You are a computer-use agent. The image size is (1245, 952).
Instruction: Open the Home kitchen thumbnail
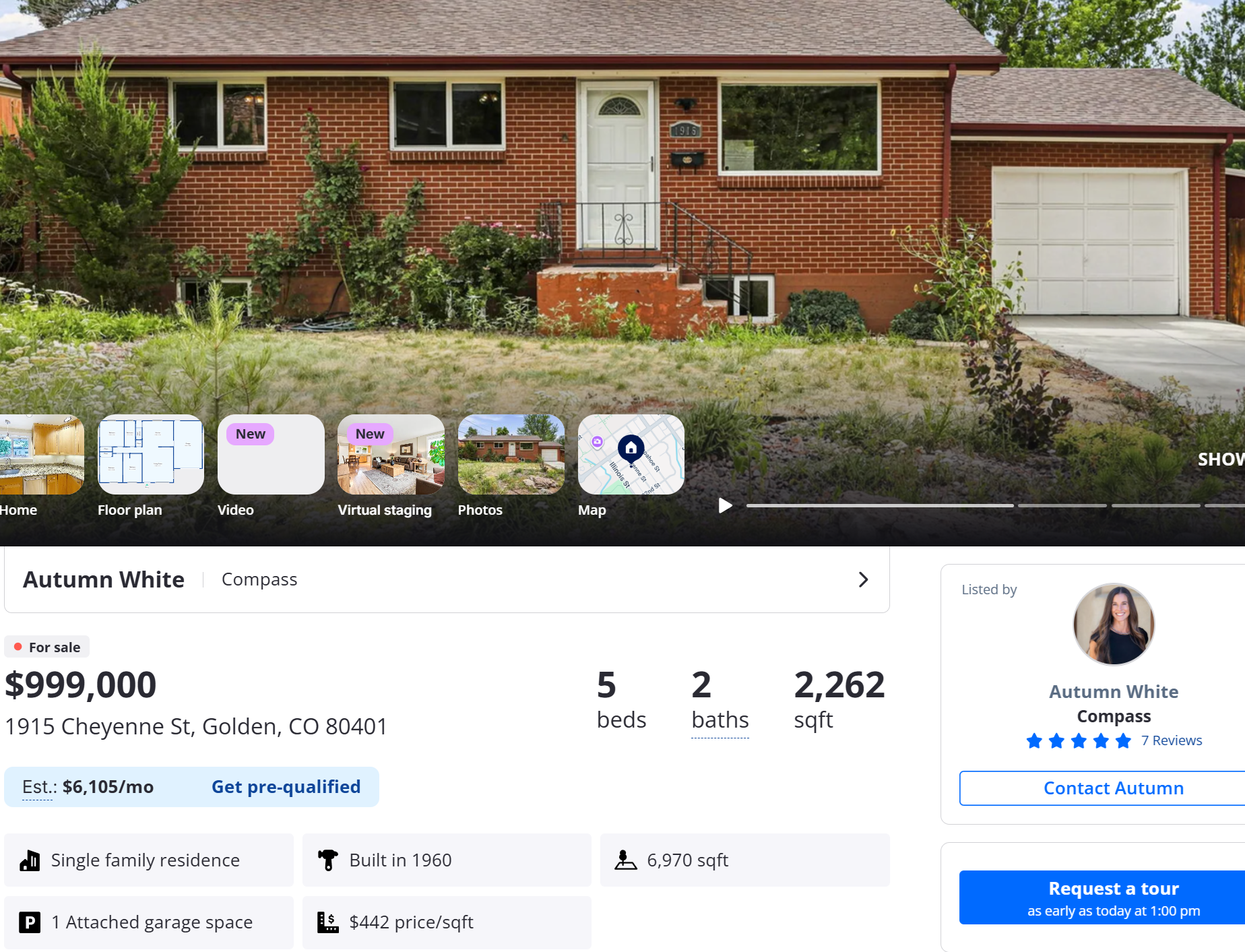[42, 454]
